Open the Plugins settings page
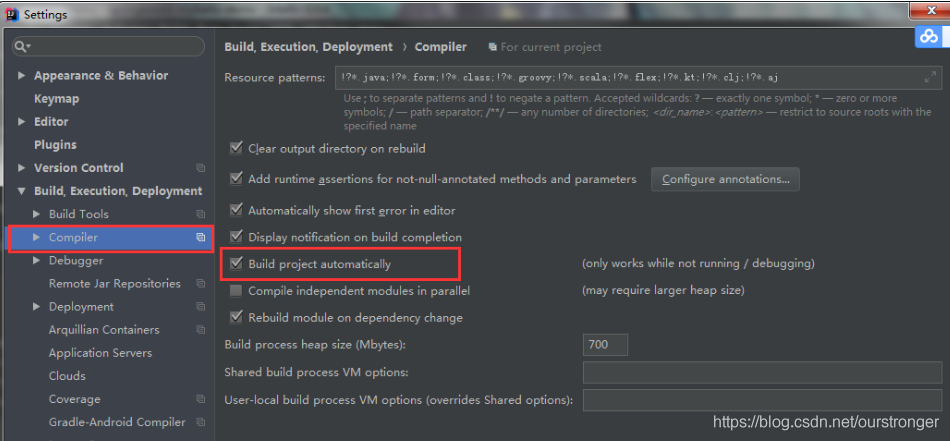This screenshot has height=441, width=950. tap(55, 145)
